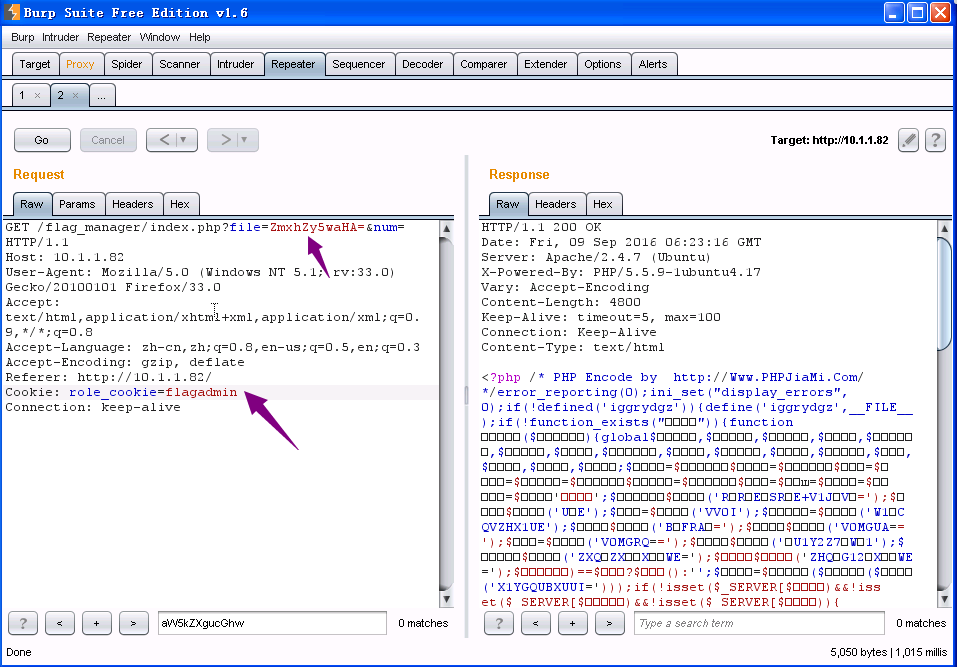The height and width of the screenshot is (667, 957).
Task: Open the Burp menu
Action: pyautogui.click(x=23, y=37)
